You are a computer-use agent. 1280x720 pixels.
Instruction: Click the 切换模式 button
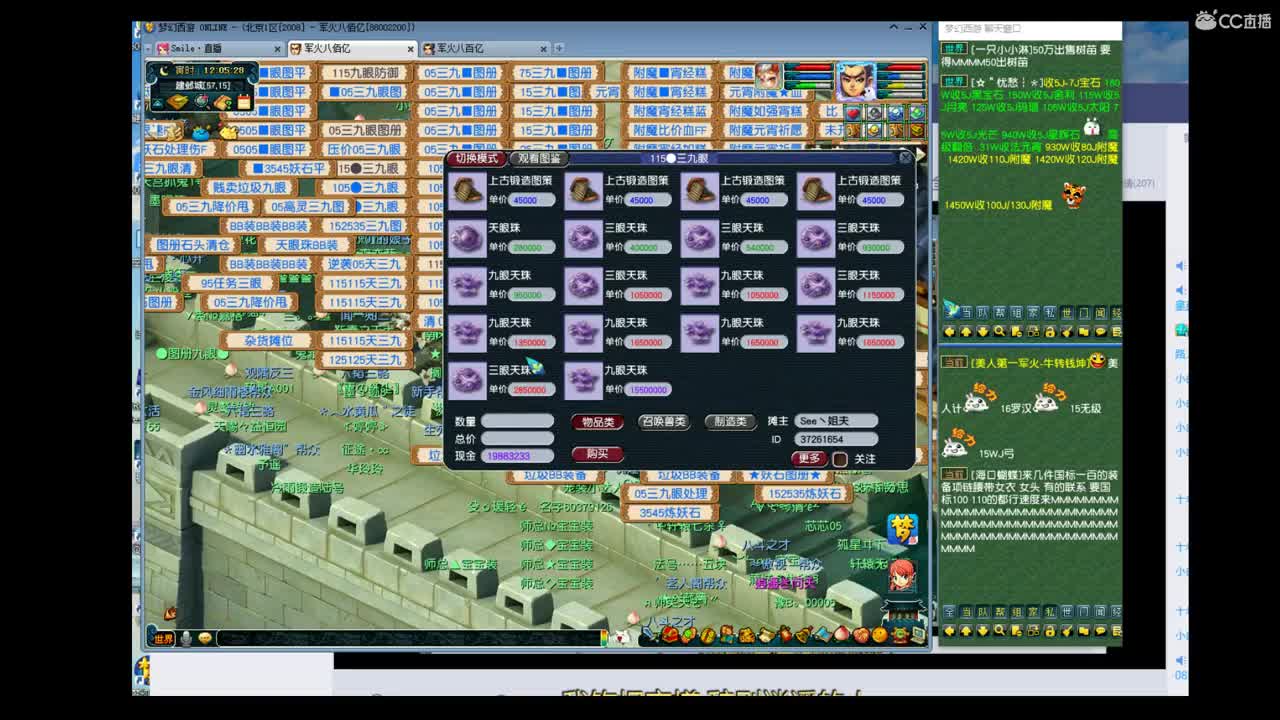tap(476, 158)
